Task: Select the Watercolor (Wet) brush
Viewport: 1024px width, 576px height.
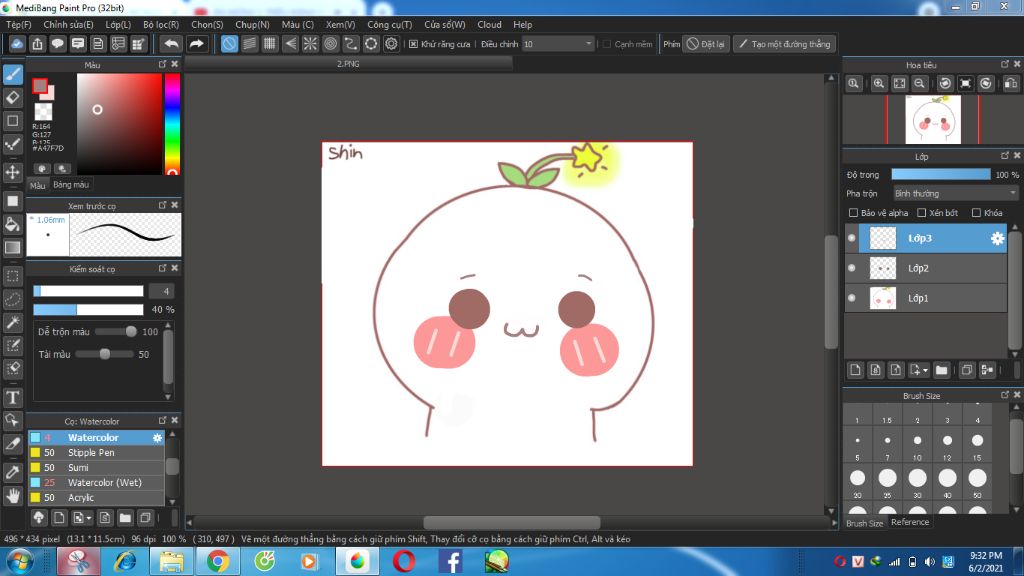Action: (96, 483)
